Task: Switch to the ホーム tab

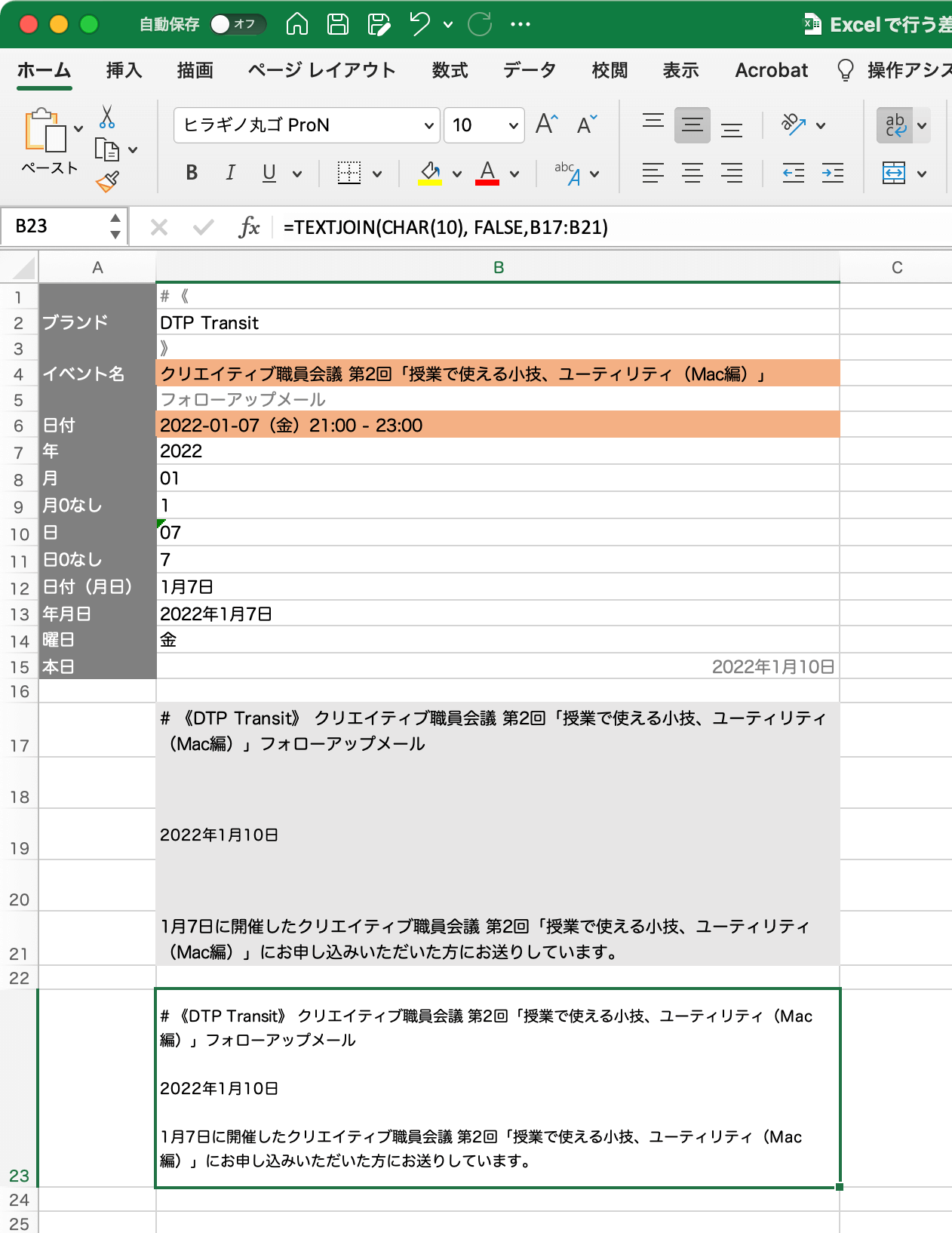Action: (x=44, y=70)
